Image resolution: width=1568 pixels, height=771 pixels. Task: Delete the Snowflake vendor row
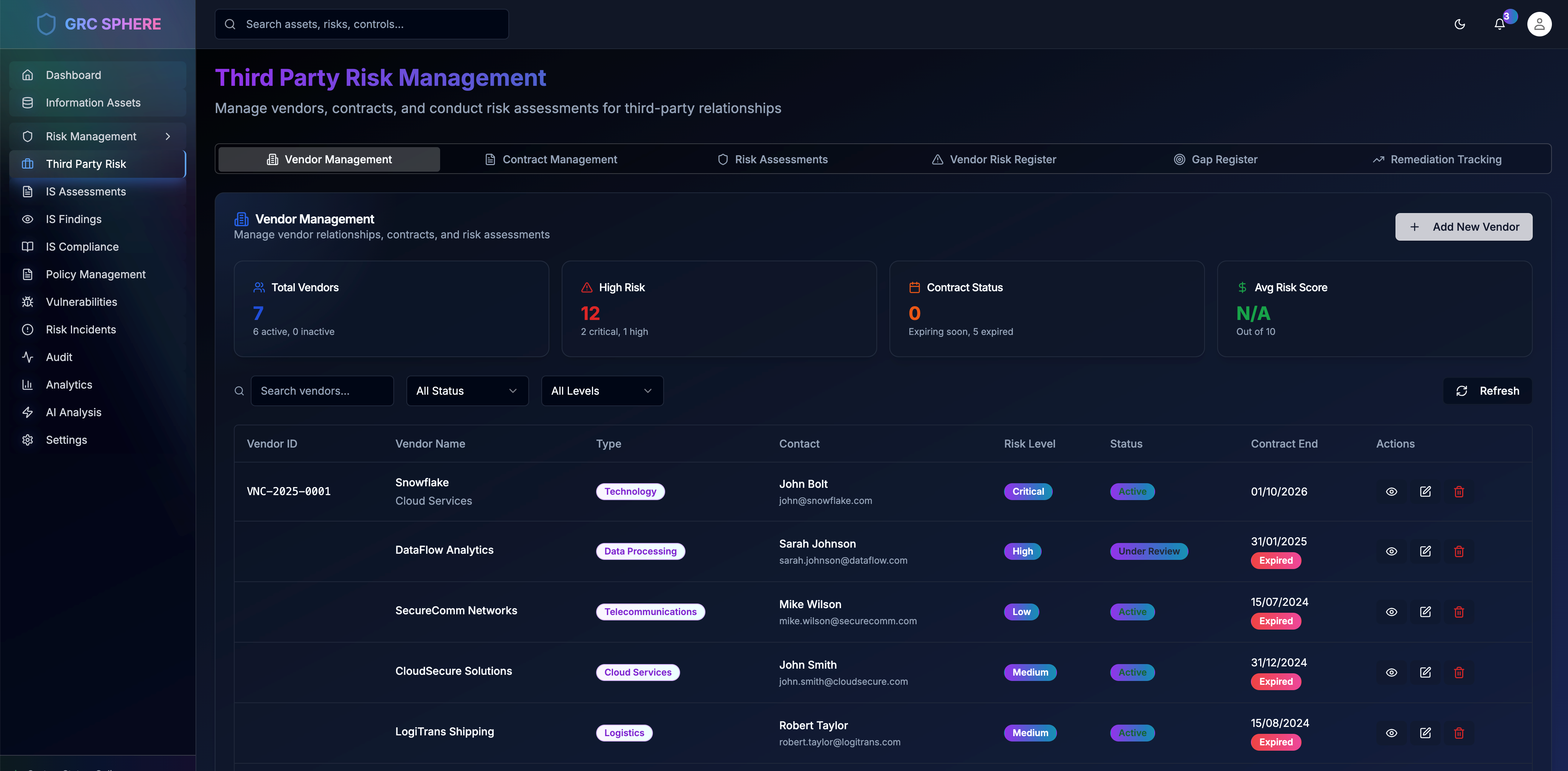pyautogui.click(x=1459, y=492)
